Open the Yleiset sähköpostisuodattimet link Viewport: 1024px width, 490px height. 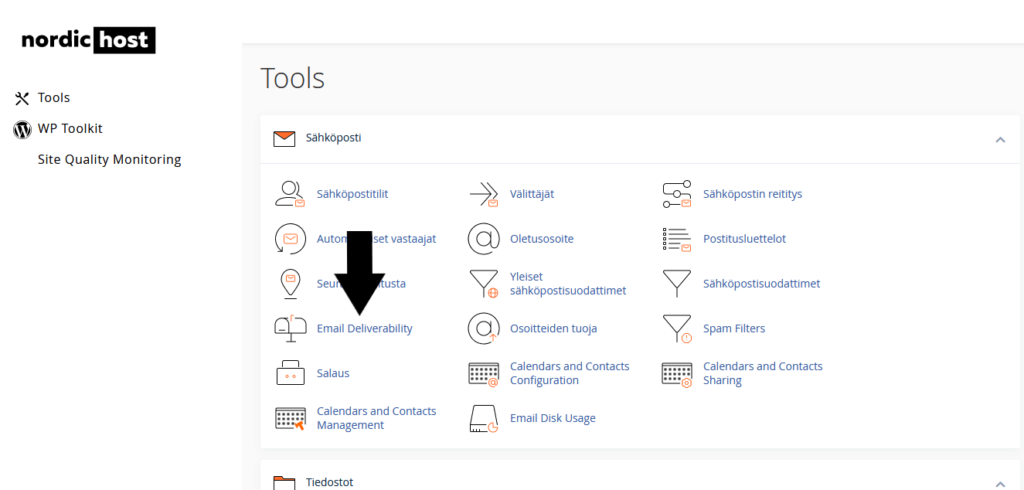567,283
